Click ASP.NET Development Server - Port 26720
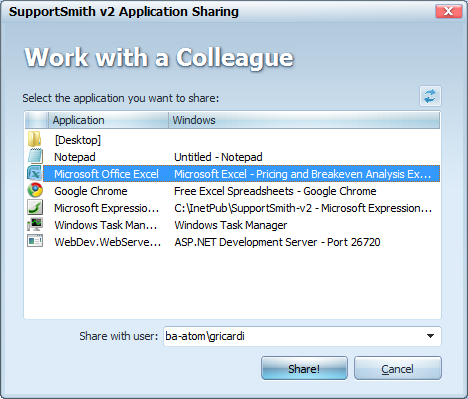 [277, 242]
